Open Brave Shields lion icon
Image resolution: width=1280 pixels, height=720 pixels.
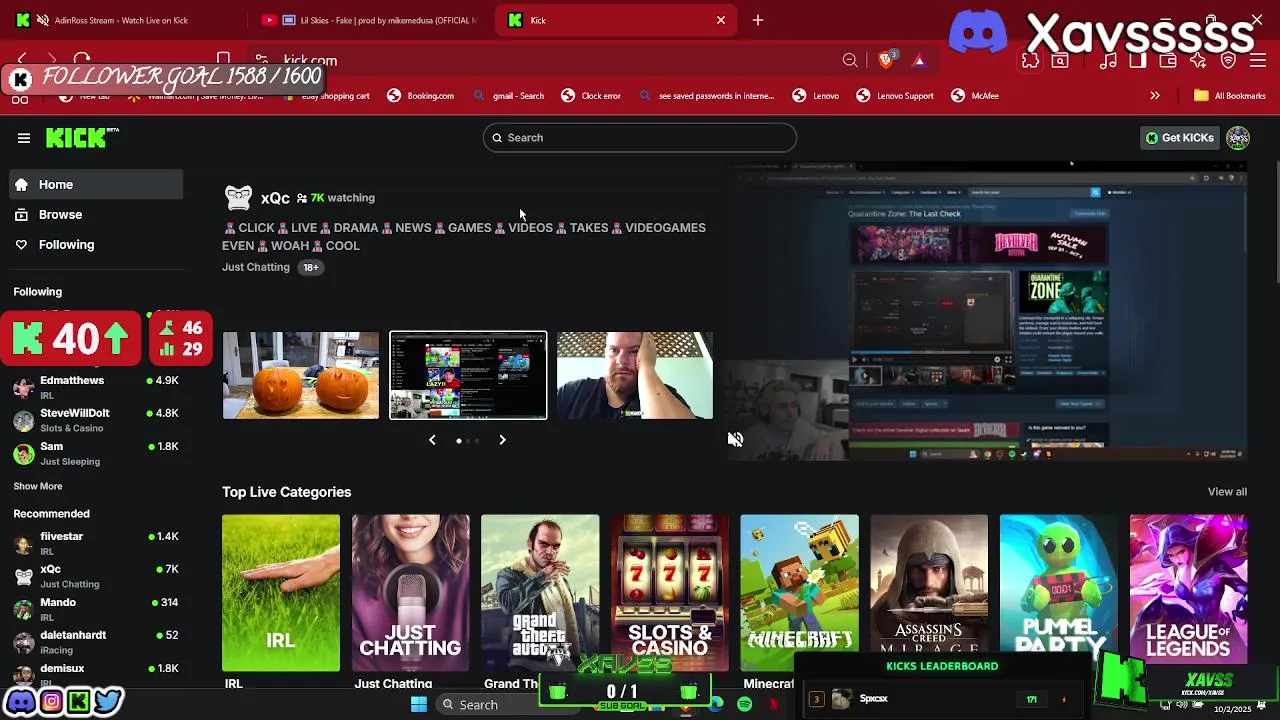click(x=886, y=60)
